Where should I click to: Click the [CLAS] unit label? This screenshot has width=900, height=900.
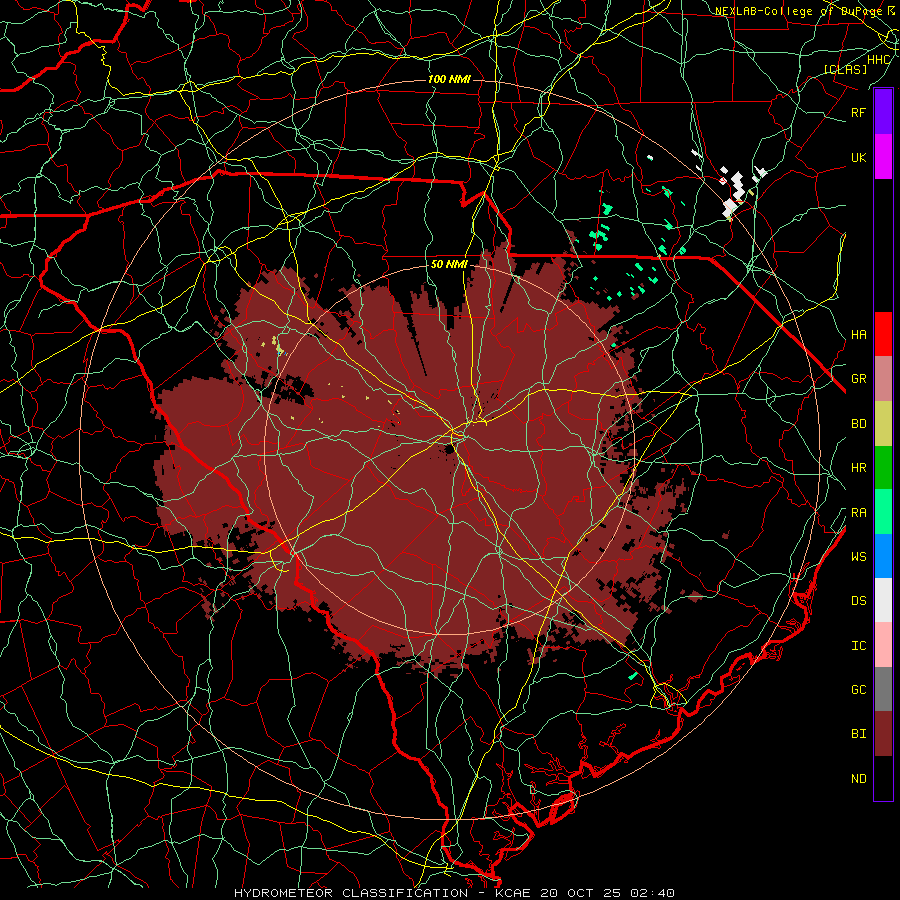845,70
